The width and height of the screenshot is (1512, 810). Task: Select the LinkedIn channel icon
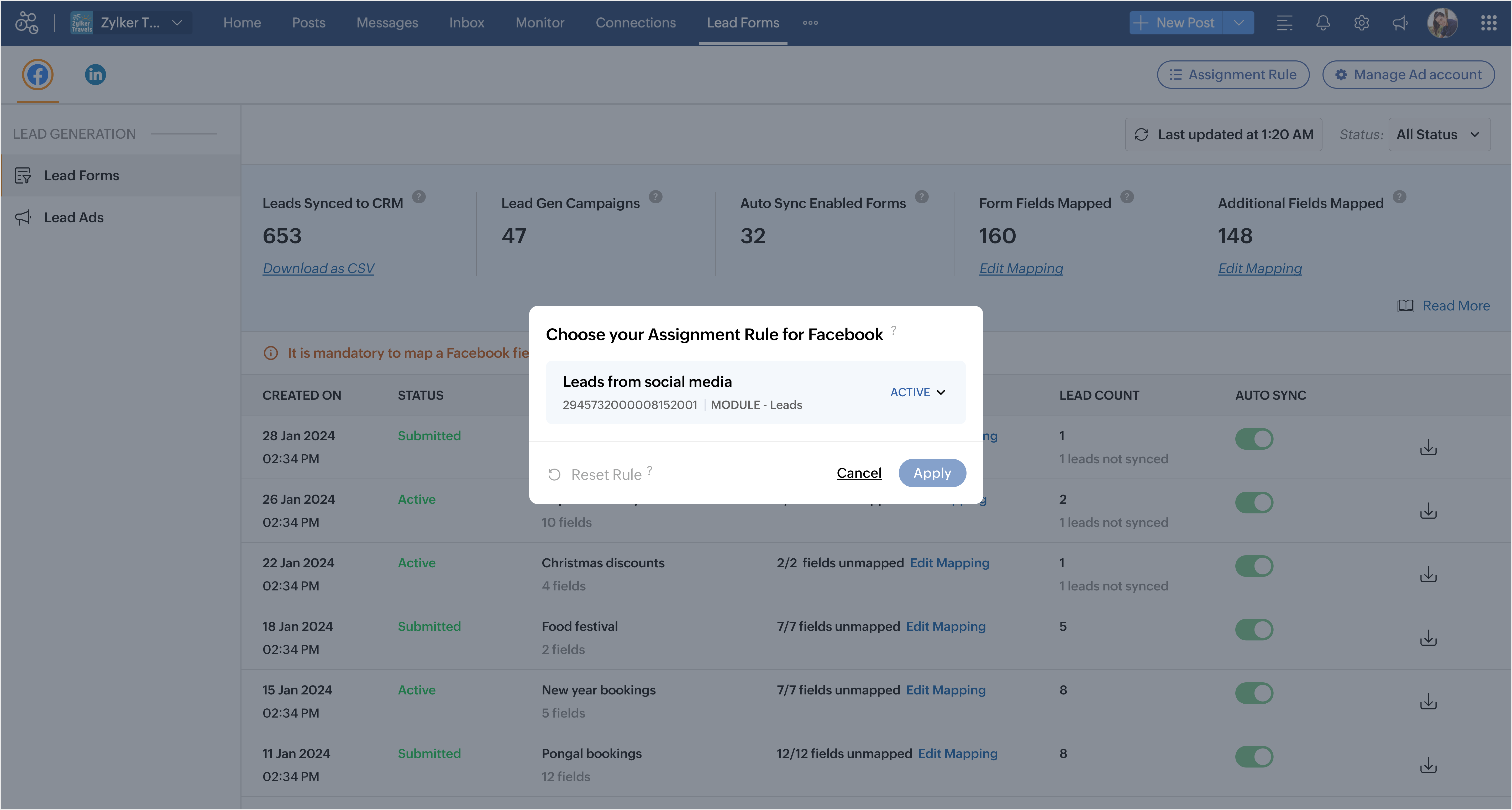[x=95, y=75]
